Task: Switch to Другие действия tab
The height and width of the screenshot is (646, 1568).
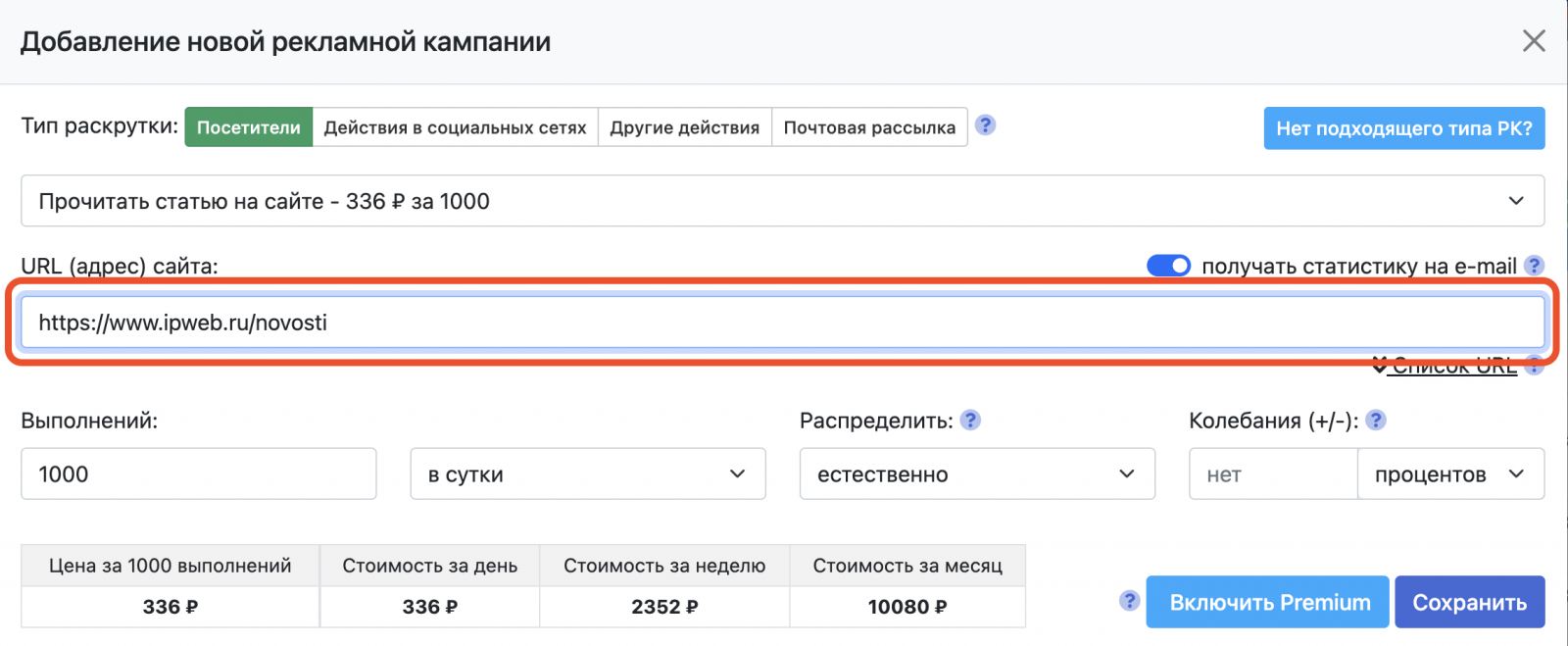Action: pyautogui.click(x=684, y=127)
